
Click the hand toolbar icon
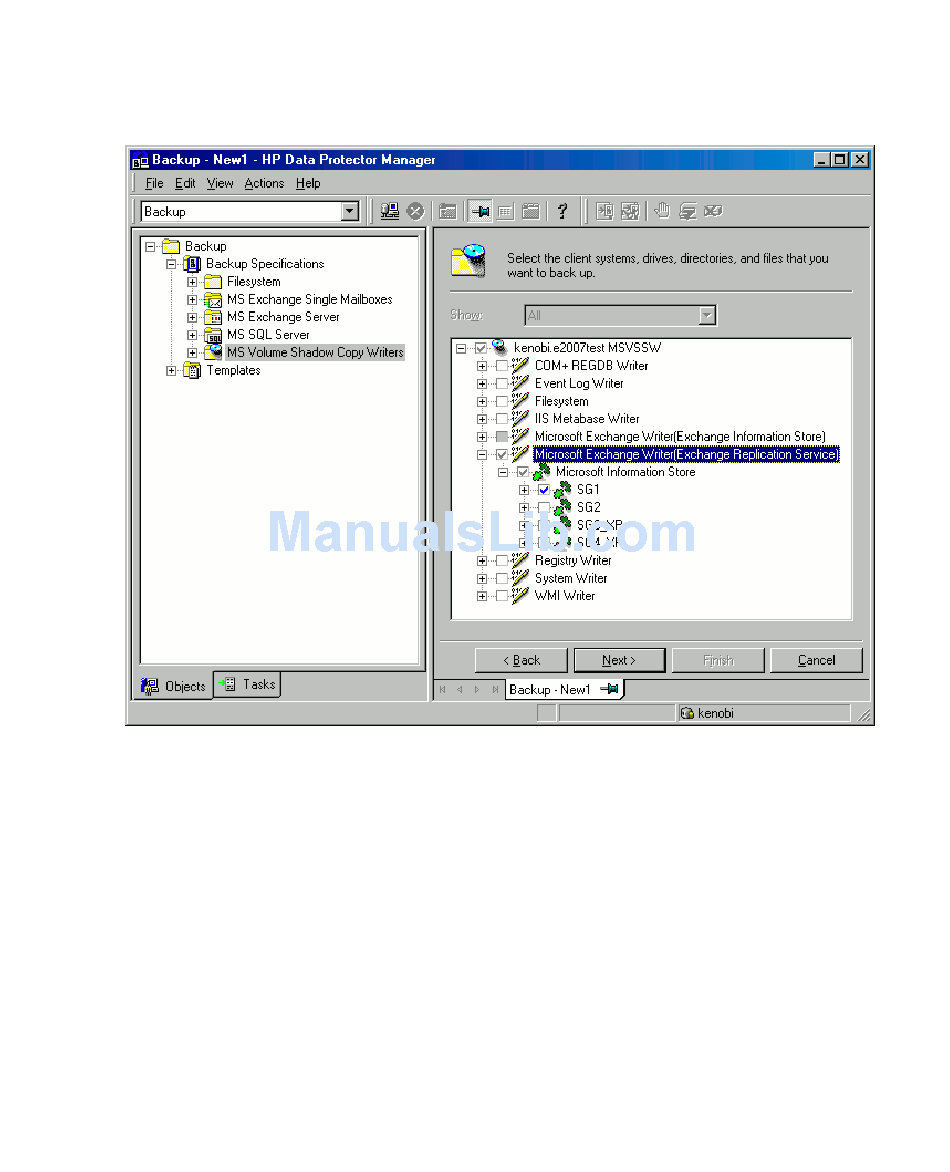(662, 212)
